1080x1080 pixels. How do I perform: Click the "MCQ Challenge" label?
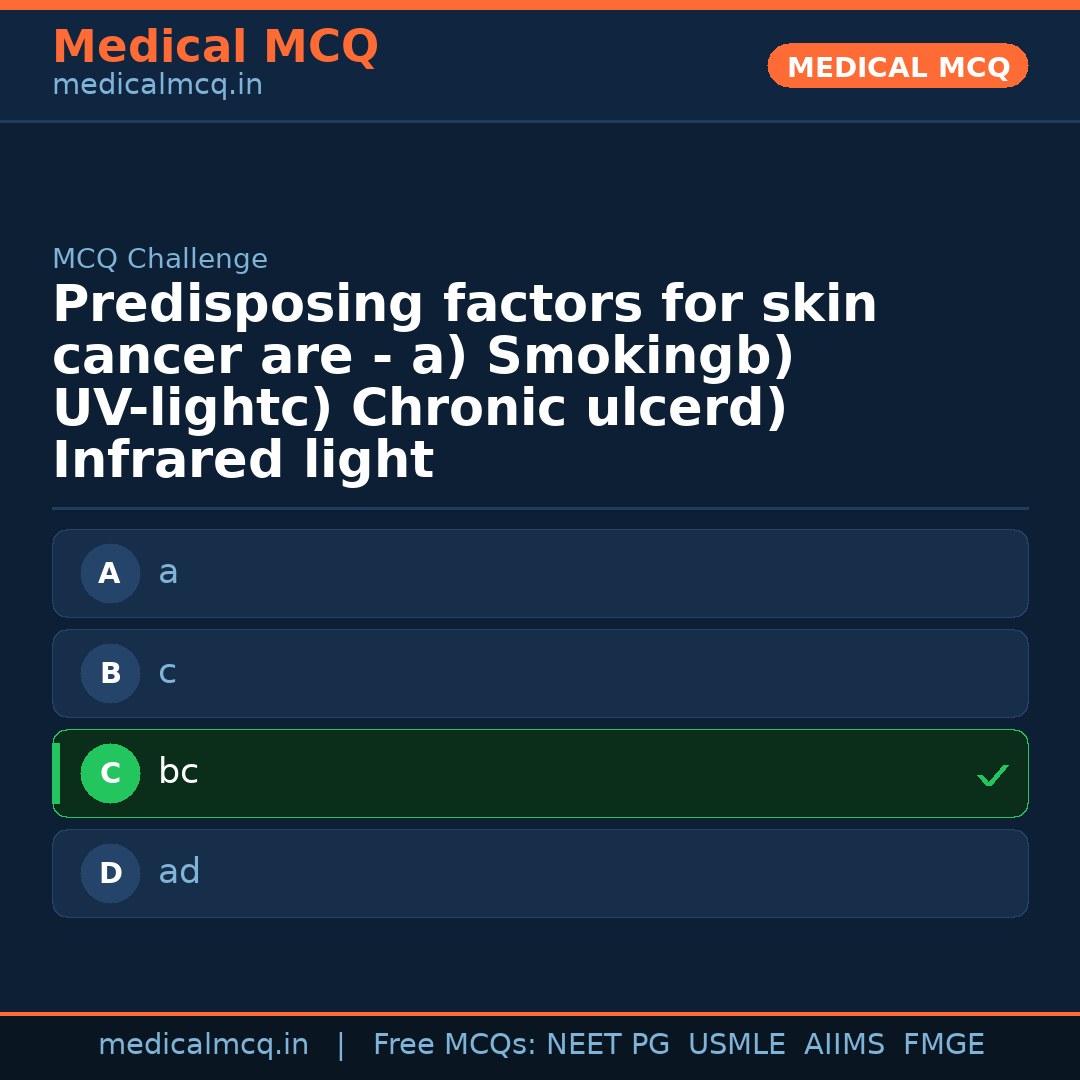point(160,260)
